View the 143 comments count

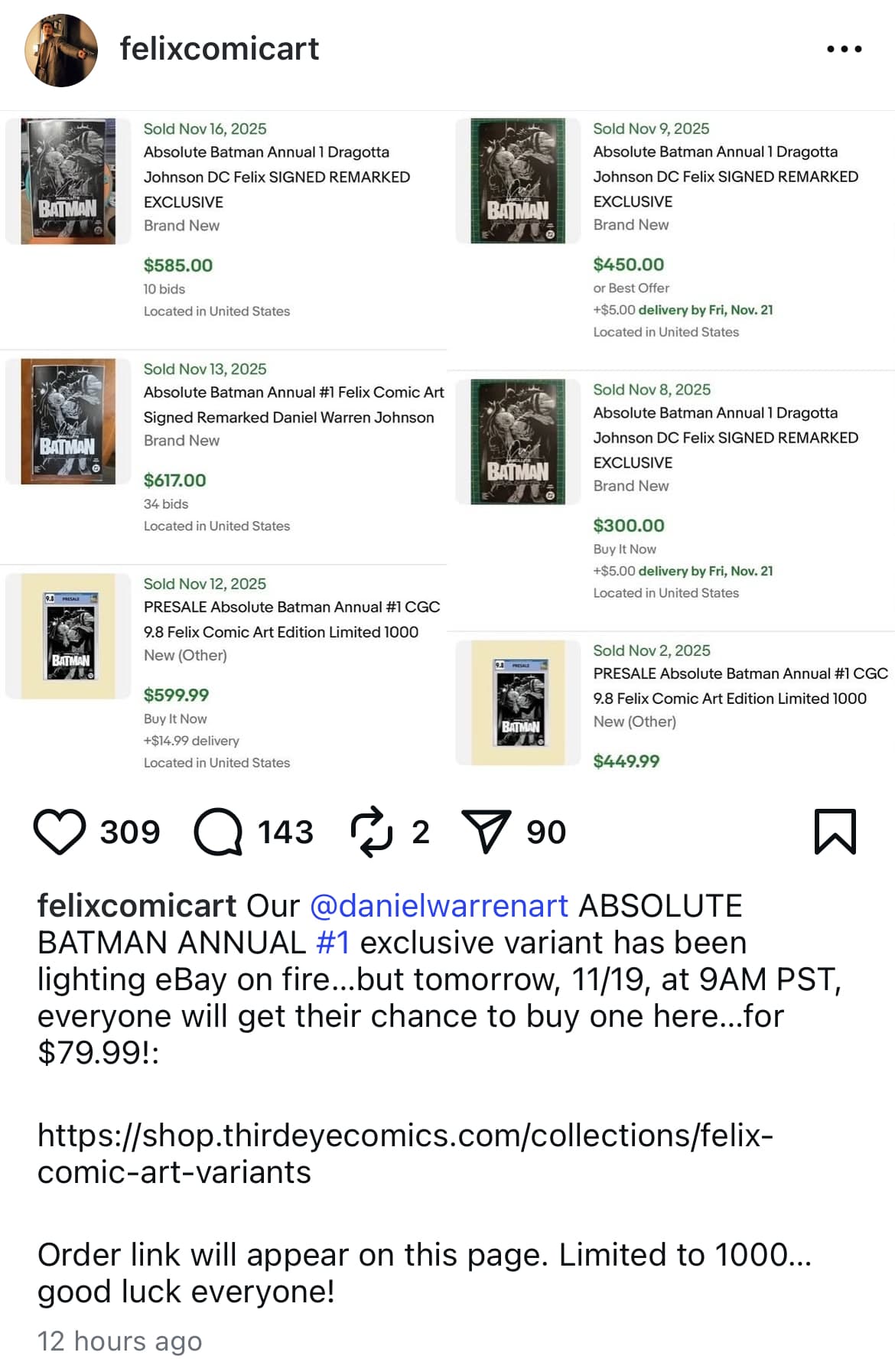pyautogui.click(x=285, y=832)
